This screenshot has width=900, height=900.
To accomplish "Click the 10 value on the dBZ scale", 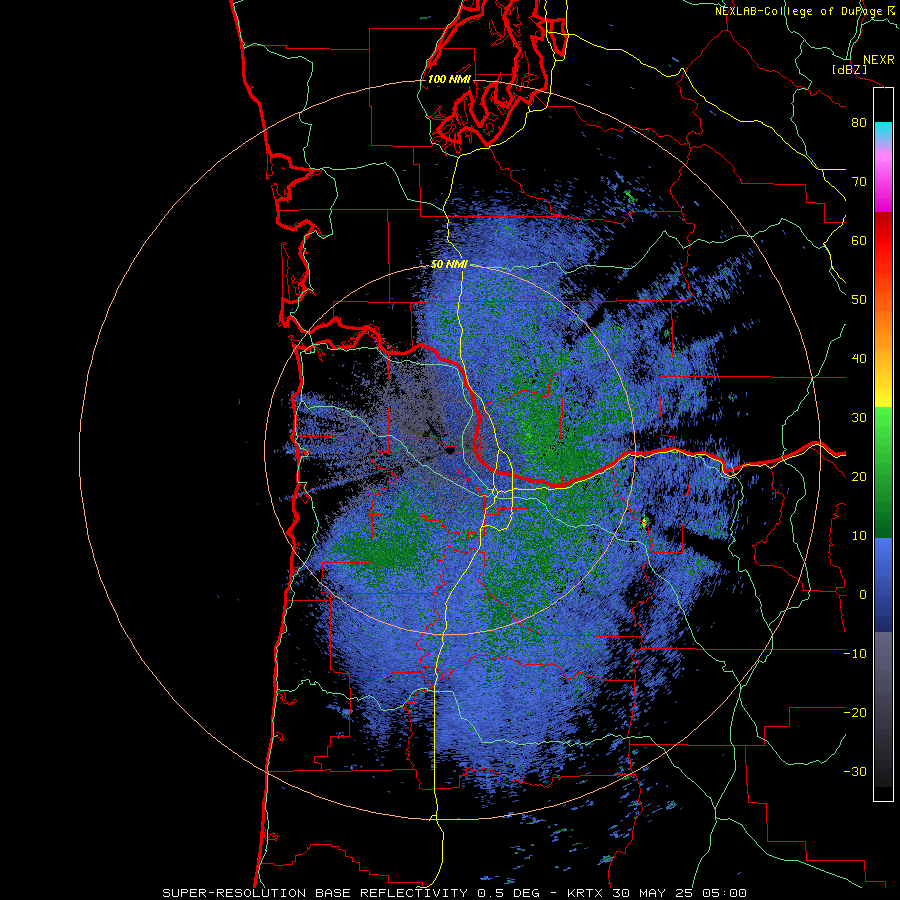I will tap(859, 536).
